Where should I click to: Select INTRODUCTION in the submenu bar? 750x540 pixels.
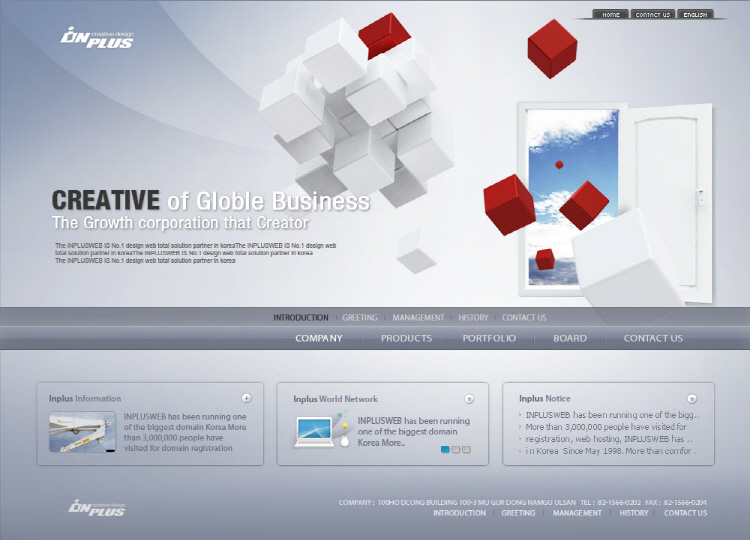[x=301, y=318]
